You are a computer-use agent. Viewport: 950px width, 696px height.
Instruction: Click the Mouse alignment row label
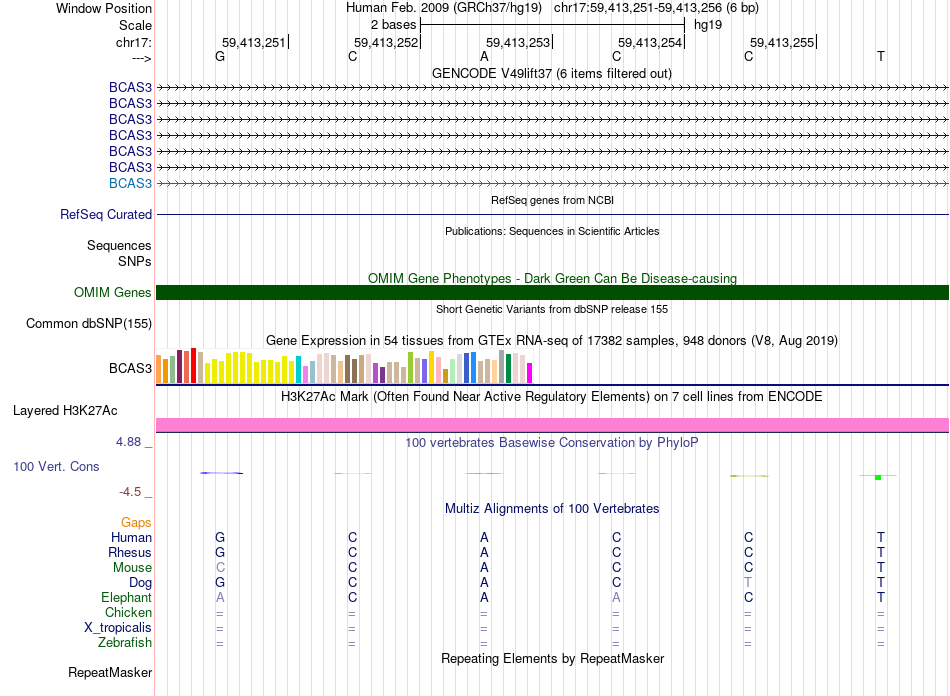[132, 568]
